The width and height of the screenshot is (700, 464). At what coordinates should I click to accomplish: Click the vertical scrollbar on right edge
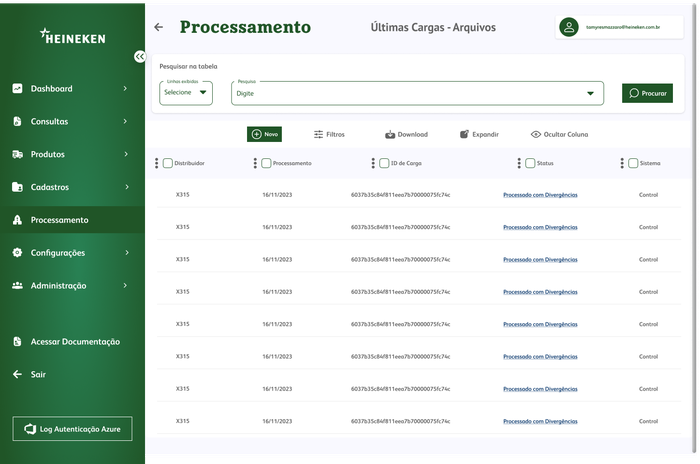coord(694,228)
